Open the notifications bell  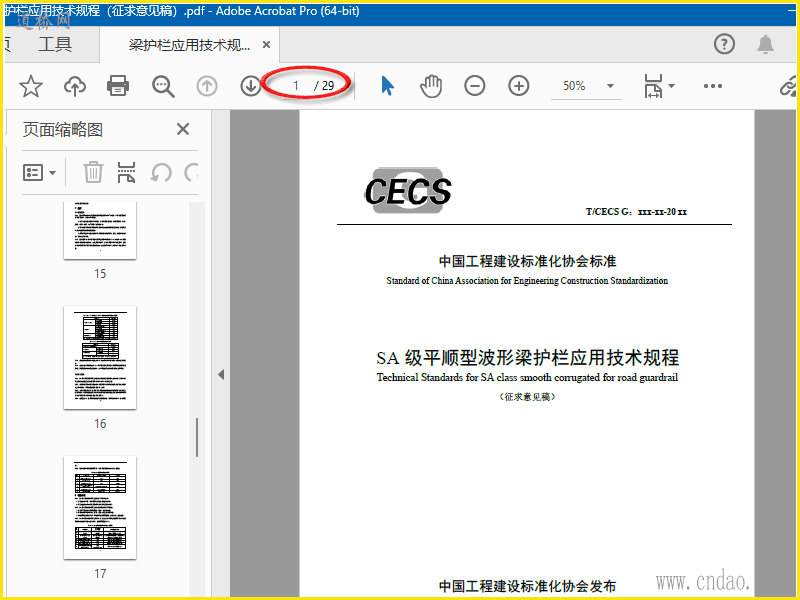tap(765, 44)
